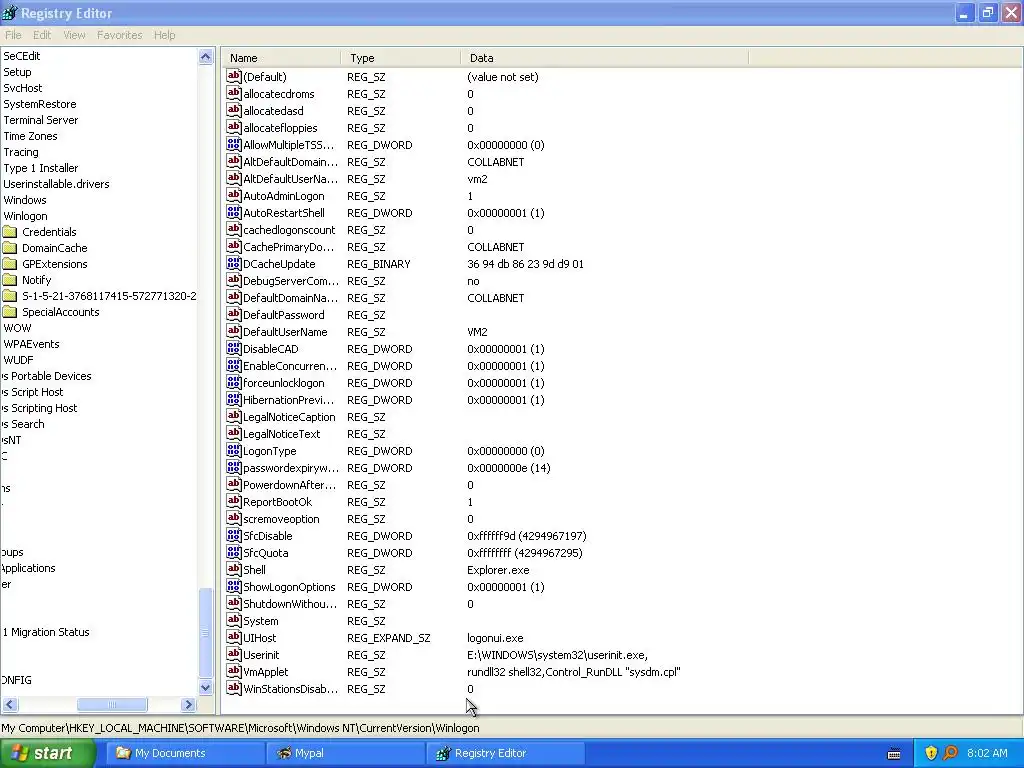
Task: Sort values by the Name column header
Action: [x=281, y=58]
